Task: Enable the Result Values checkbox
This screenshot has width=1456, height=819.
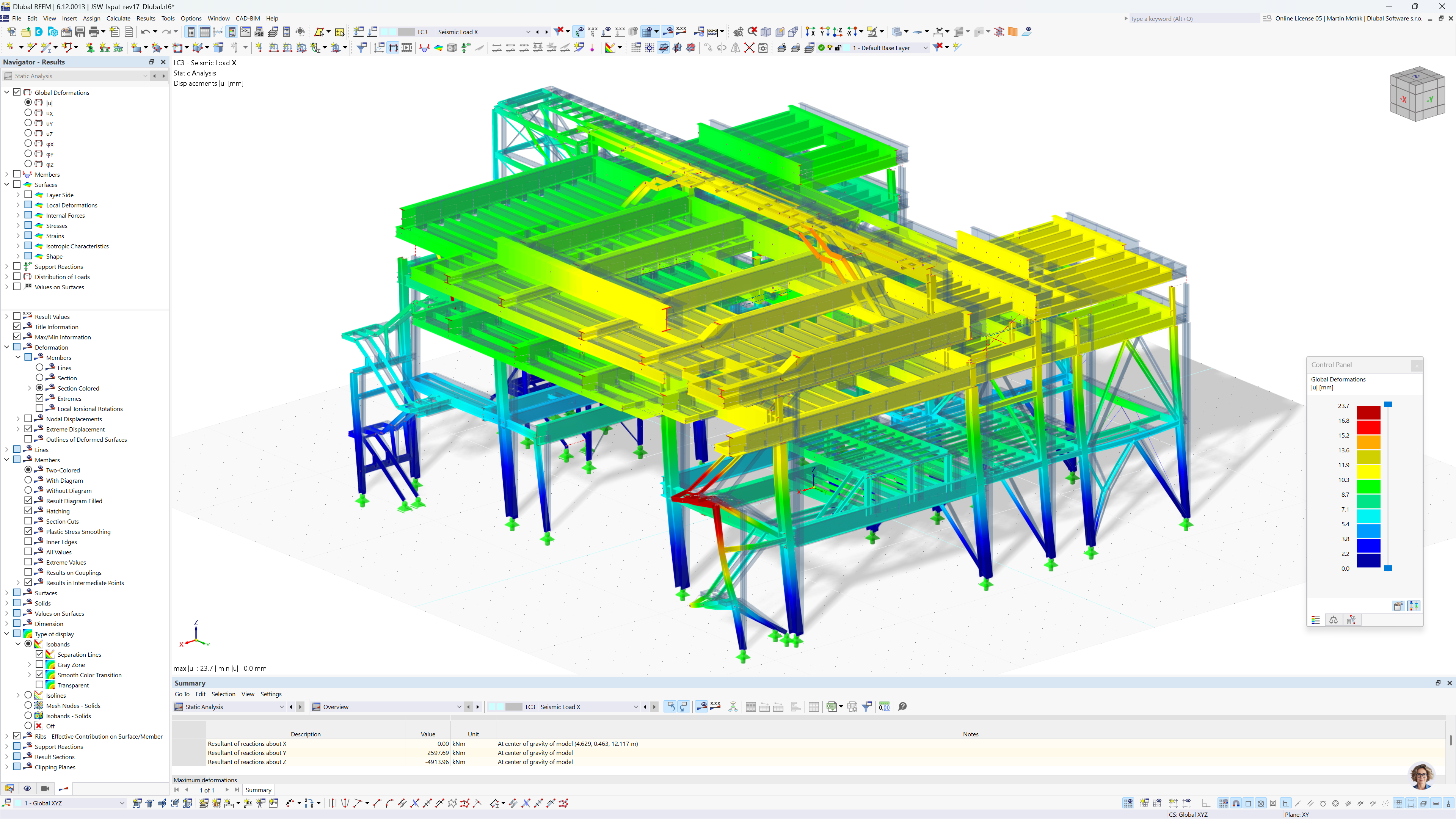Action: 17,316
